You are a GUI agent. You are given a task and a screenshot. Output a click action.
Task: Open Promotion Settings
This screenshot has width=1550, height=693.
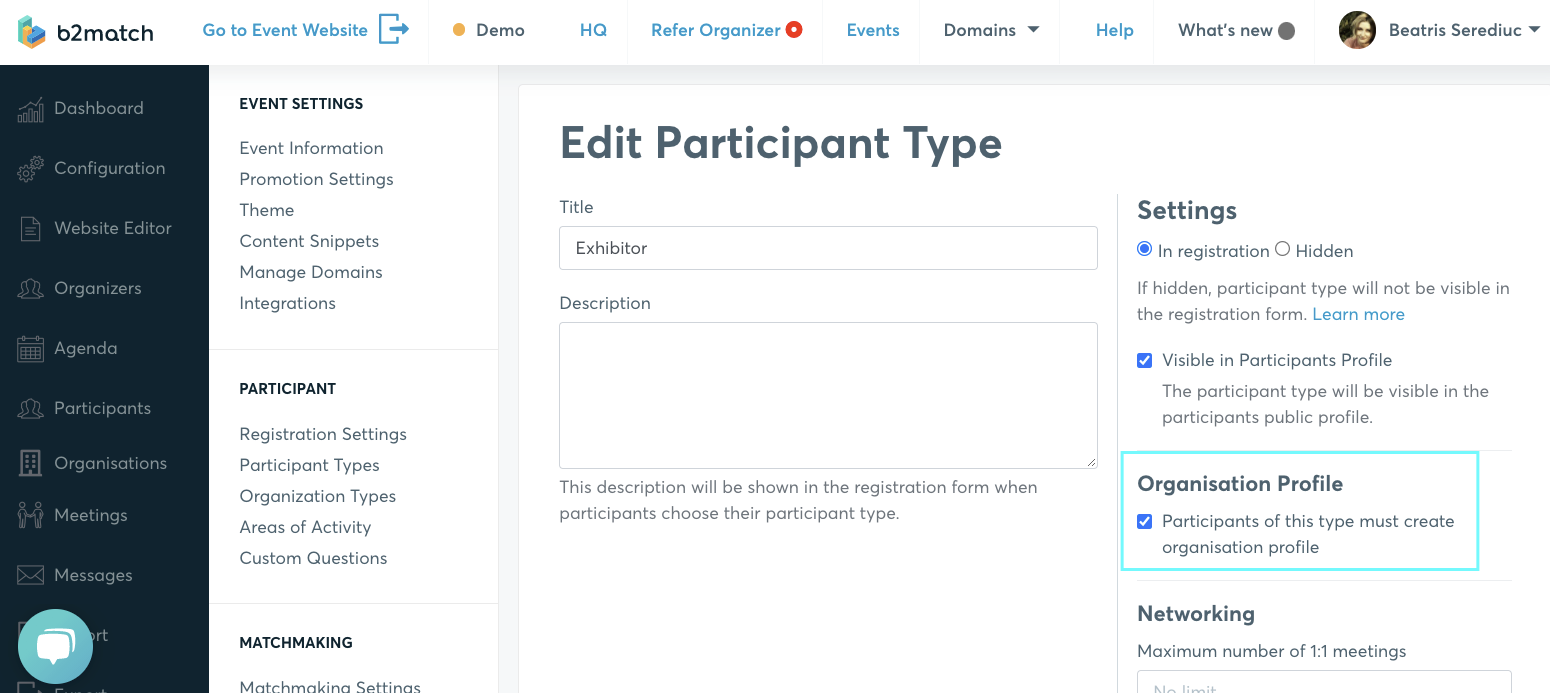pyautogui.click(x=316, y=179)
